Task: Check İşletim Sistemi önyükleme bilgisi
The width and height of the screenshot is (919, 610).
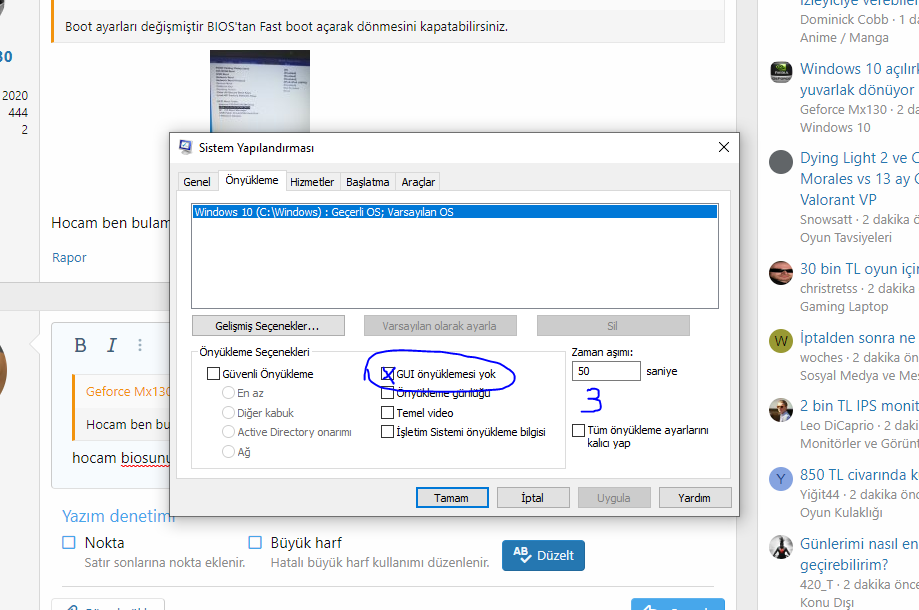Action: [x=387, y=432]
